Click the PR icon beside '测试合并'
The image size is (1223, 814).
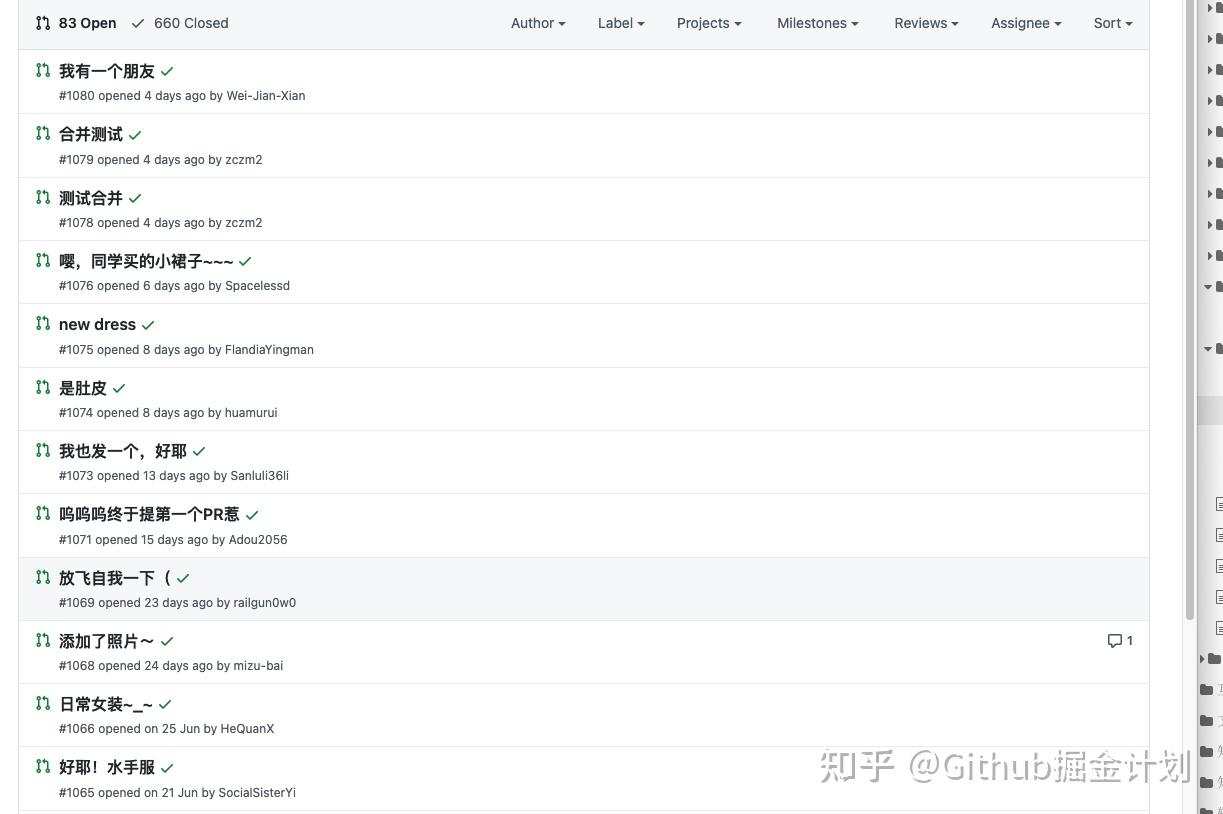(43, 197)
